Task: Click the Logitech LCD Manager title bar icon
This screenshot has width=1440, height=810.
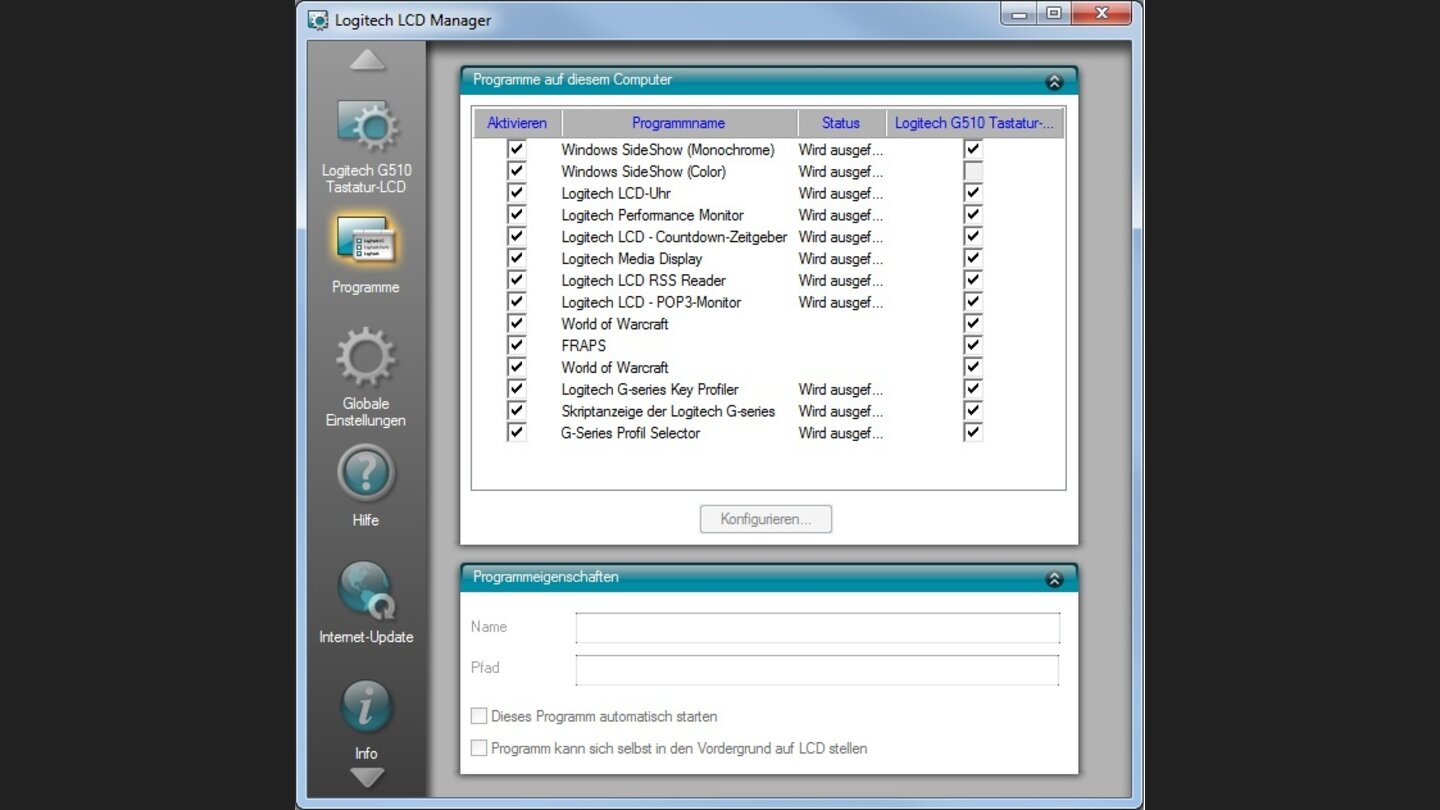Action: [318, 19]
